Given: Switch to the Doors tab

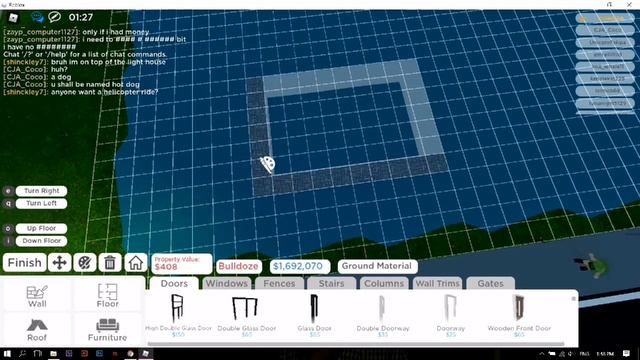Looking at the screenshot, I should 174,283.
